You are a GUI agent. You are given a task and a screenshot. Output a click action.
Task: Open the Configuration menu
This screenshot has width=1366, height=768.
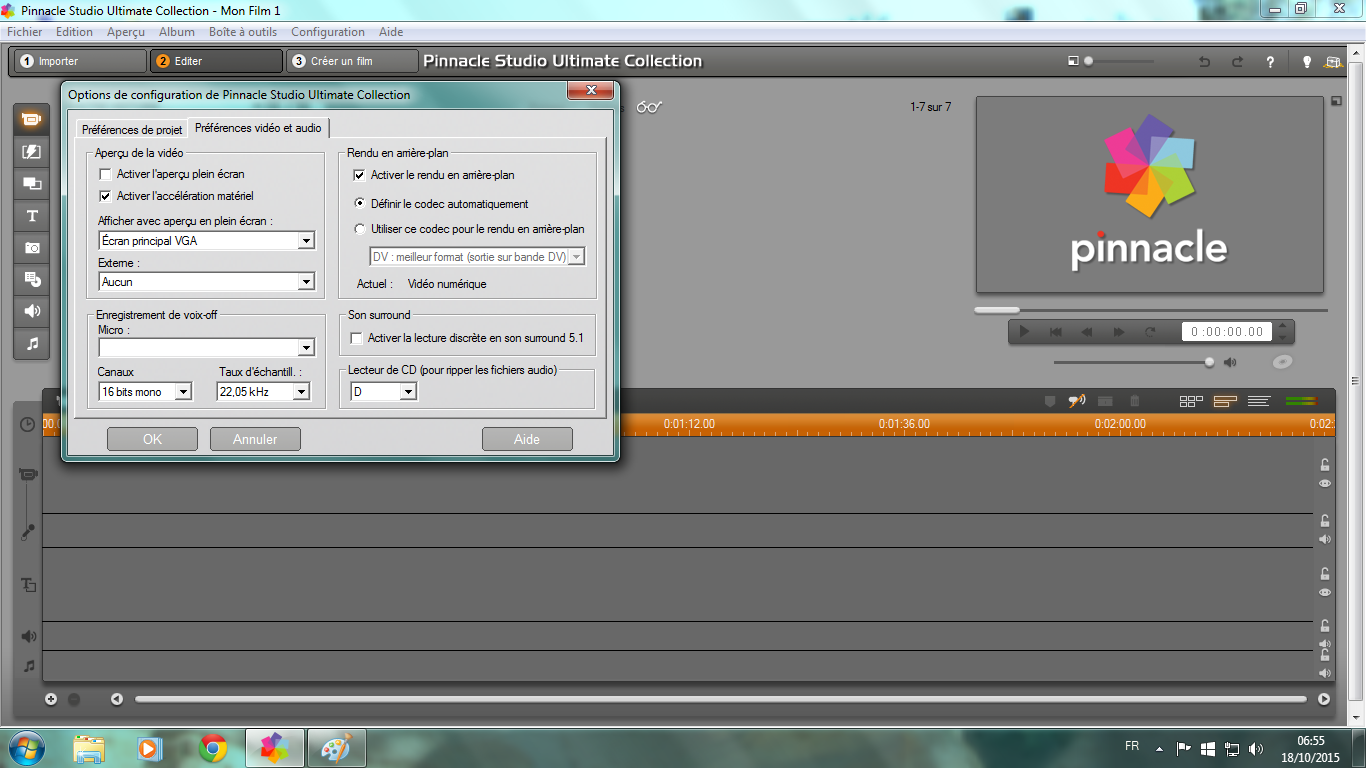coord(328,32)
